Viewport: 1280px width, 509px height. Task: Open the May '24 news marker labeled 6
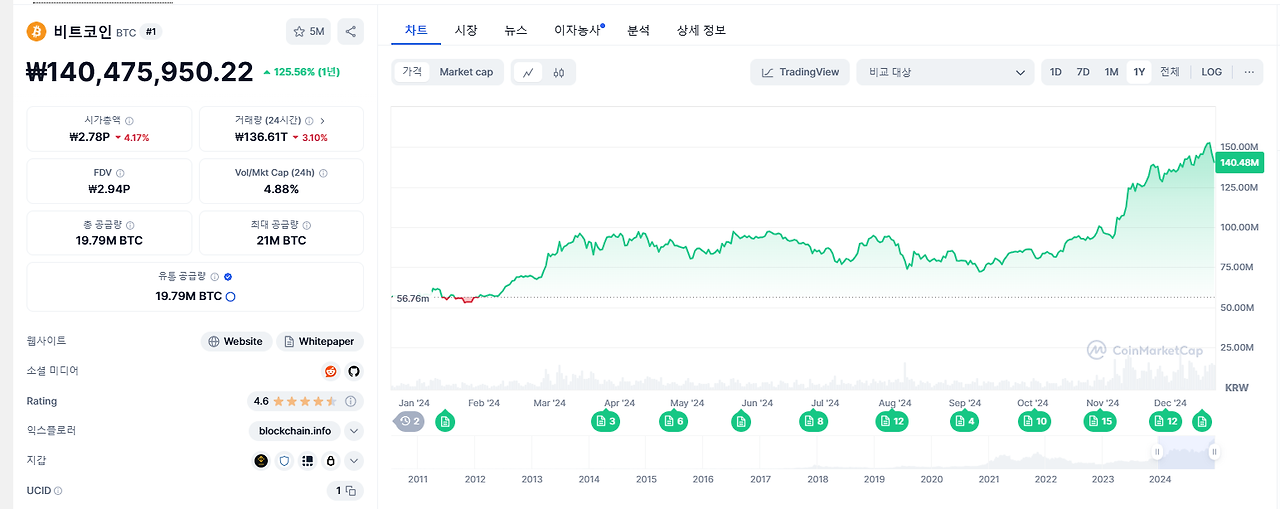(x=674, y=422)
